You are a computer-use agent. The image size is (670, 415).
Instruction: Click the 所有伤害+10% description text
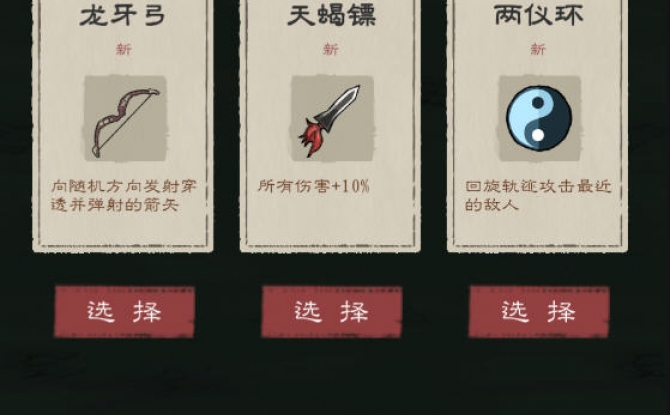(314, 186)
